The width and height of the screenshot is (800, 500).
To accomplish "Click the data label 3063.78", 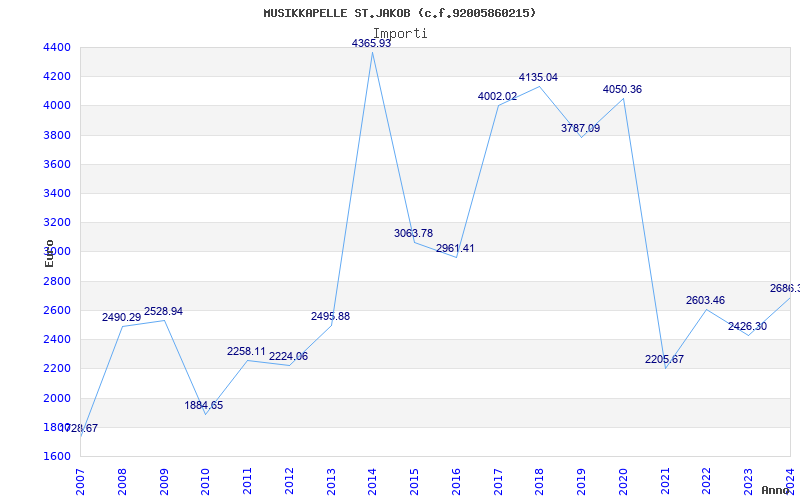I will point(413,233).
